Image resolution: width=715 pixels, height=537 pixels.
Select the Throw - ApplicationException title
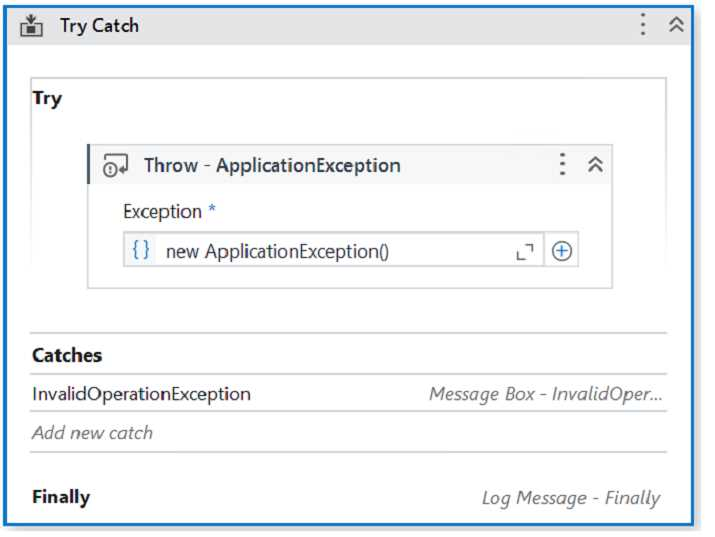coord(272,166)
